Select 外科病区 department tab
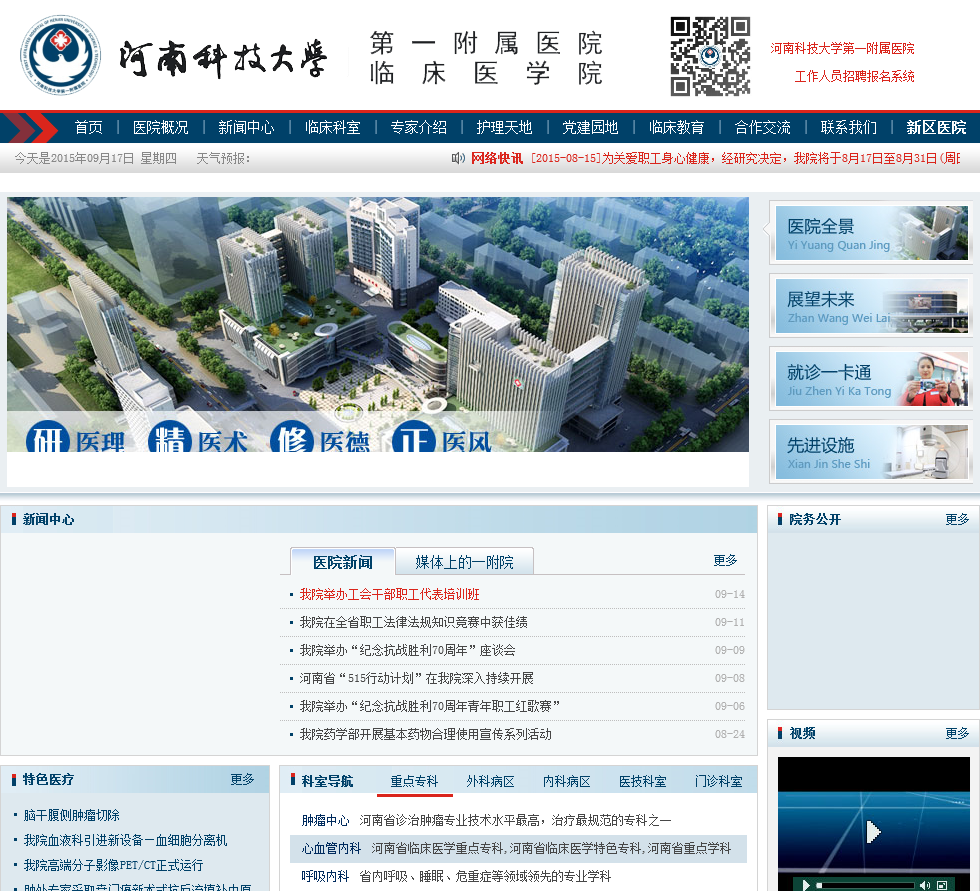Viewport: 980px width, 891px height. coord(491,782)
